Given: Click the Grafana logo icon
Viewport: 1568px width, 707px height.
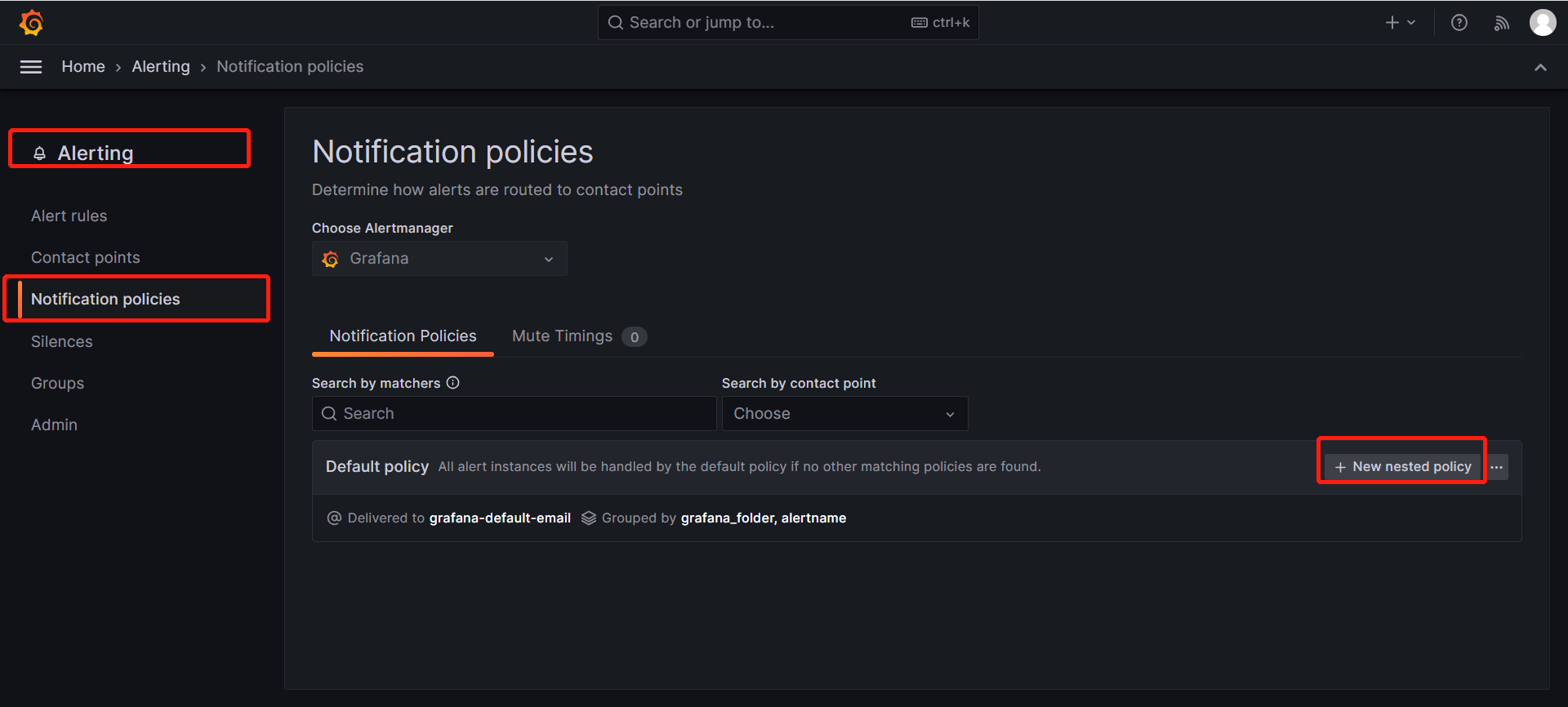Looking at the screenshot, I should click(x=31, y=23).
